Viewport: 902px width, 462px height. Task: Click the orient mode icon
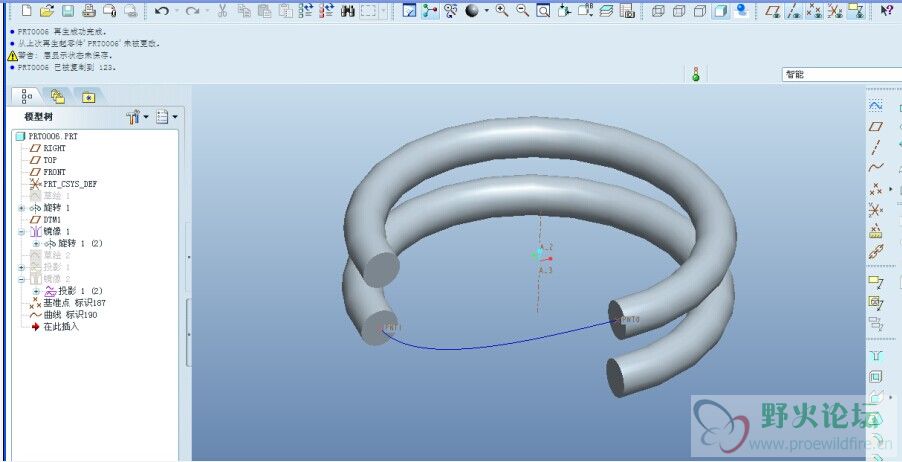[450, 11]
